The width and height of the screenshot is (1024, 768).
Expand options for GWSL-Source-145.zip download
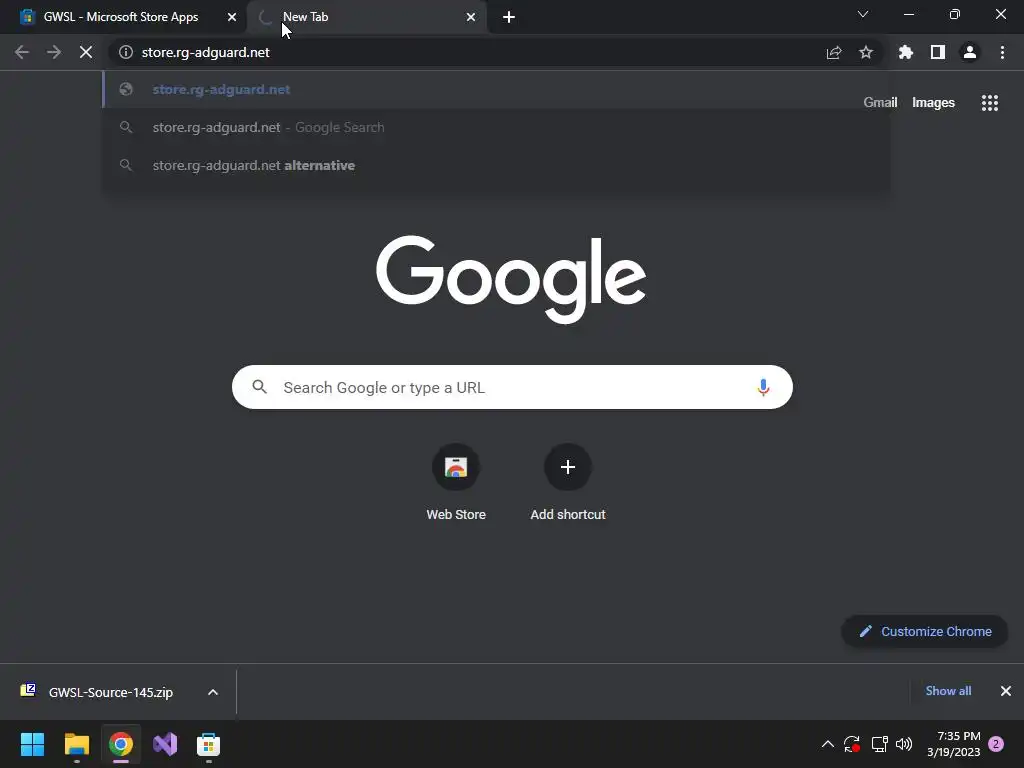pos(213,692)
